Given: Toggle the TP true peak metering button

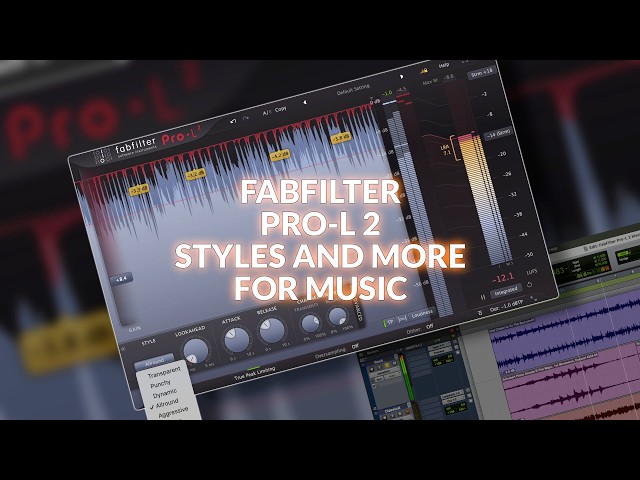Looking at the screenshot, I should [x=389, y=322].
